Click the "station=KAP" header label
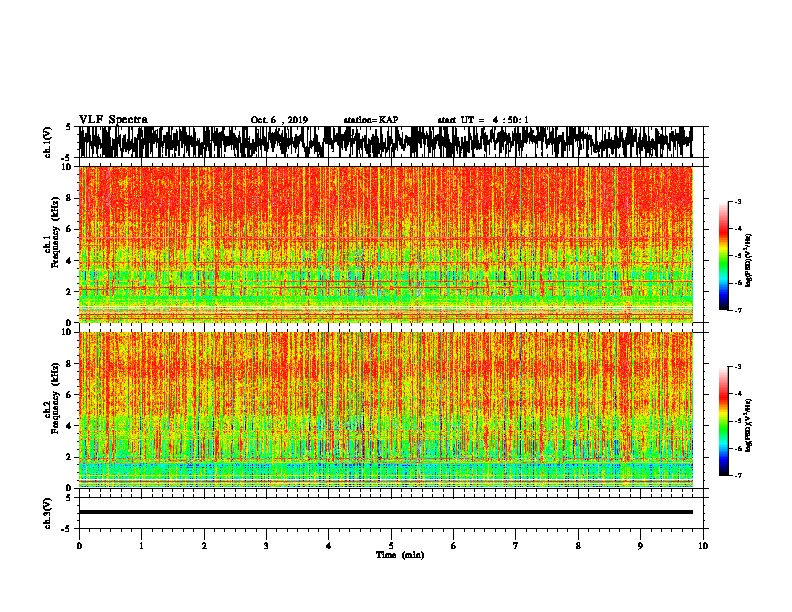792x612 pixels. tap(371, 120)
